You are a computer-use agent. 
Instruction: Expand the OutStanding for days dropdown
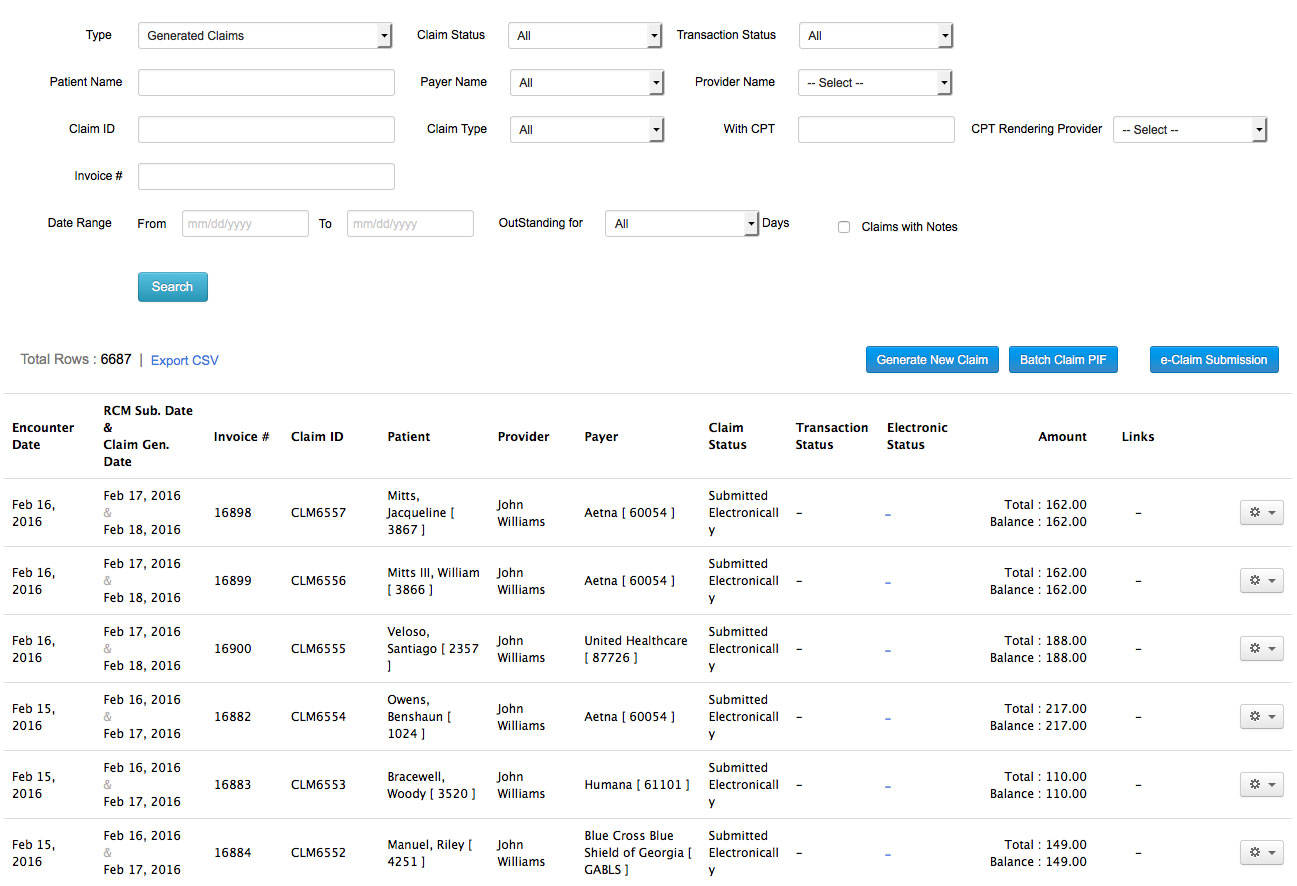(x=682, y=224)
